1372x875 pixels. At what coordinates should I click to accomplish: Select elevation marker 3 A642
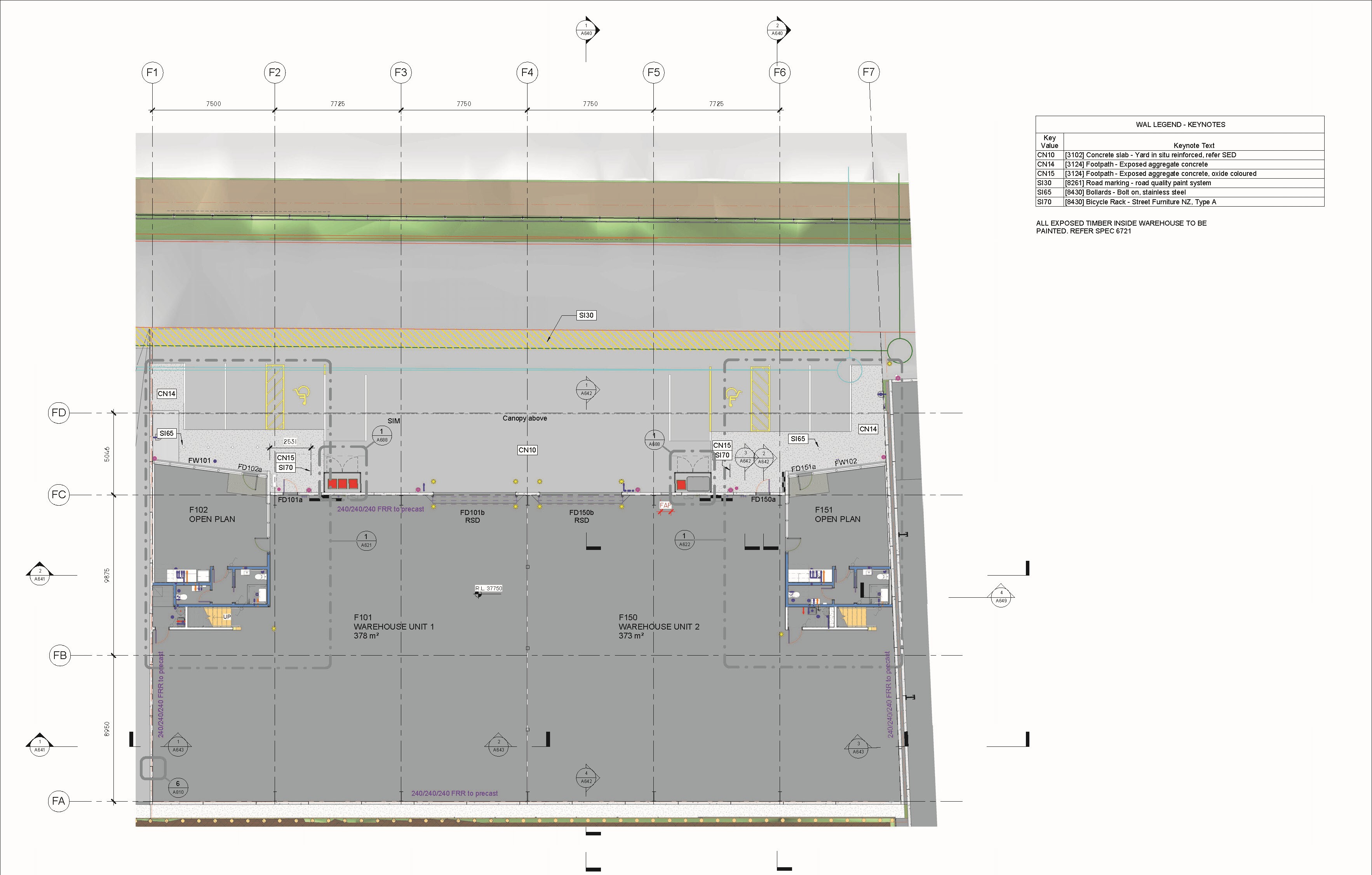745,457
